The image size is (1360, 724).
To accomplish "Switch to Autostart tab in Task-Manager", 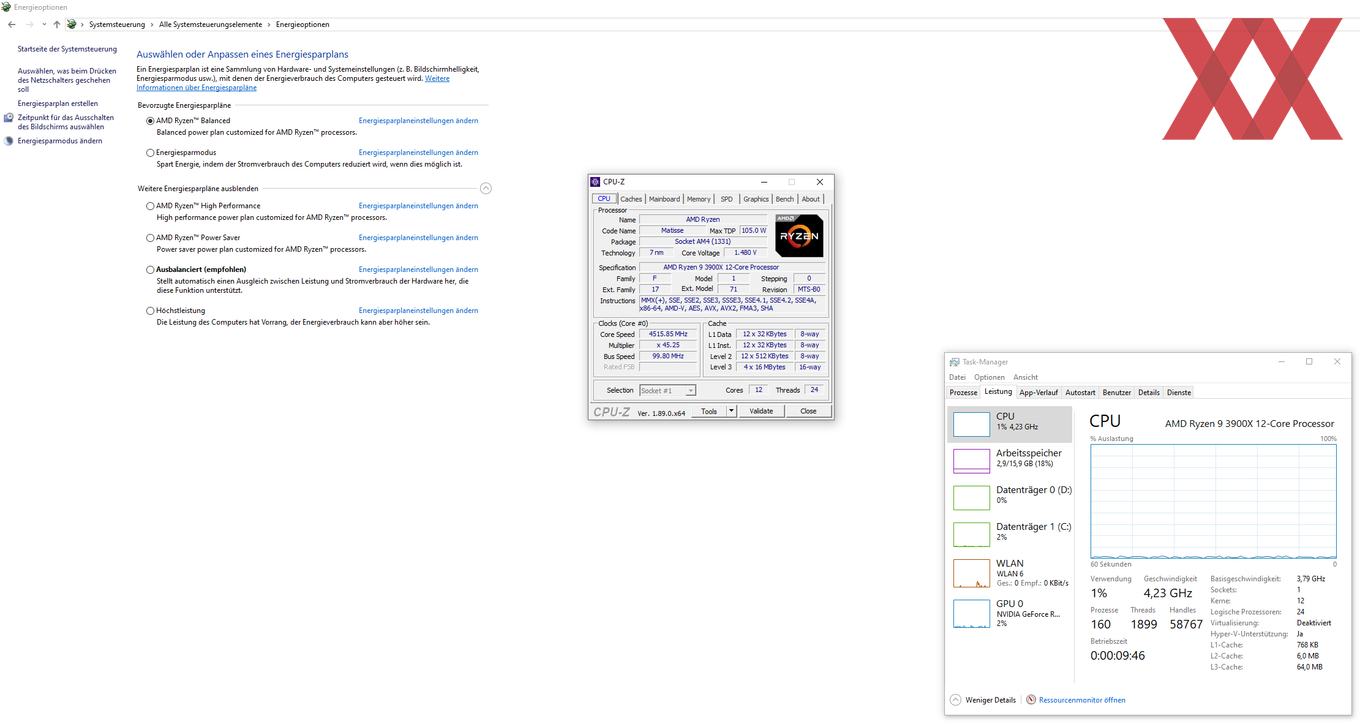I will coord(1081,393).
